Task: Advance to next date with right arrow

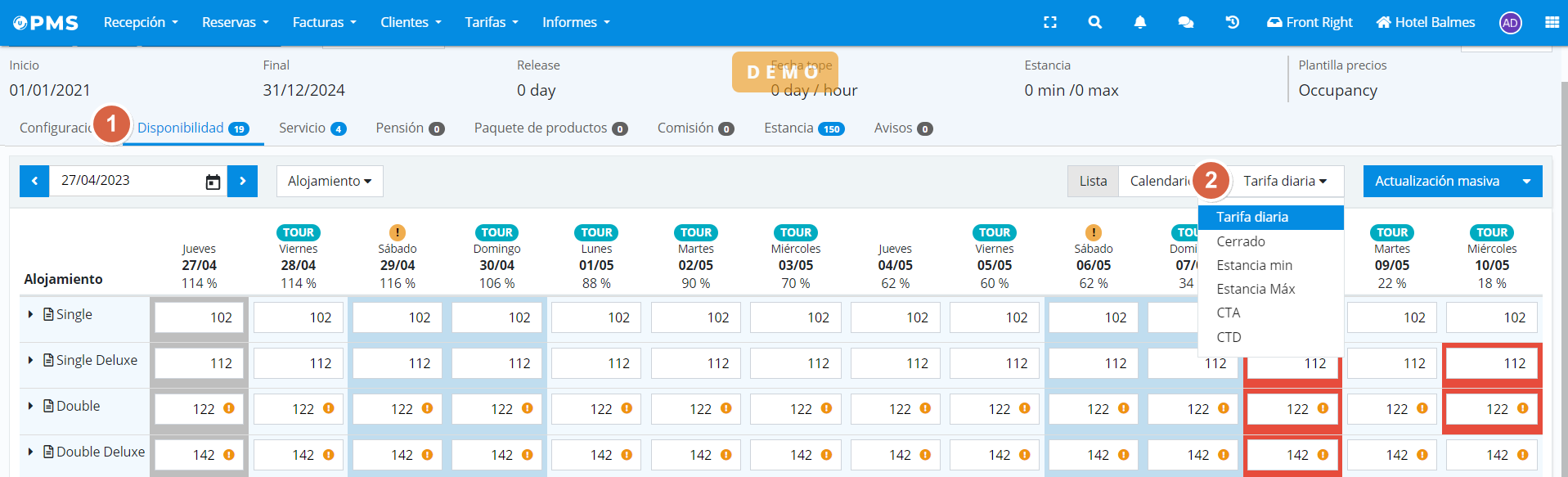Action: (x=243, y=182)
